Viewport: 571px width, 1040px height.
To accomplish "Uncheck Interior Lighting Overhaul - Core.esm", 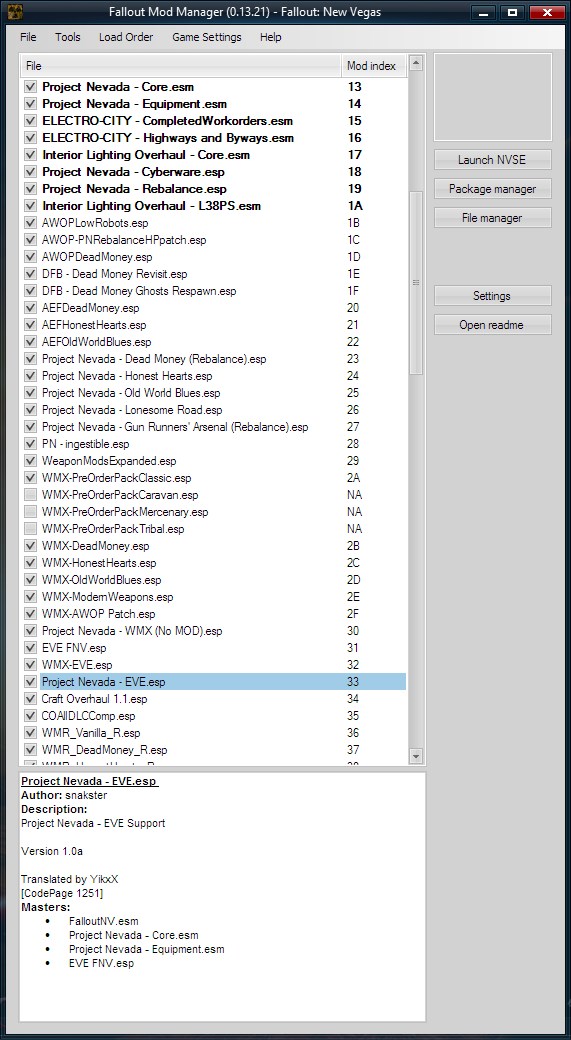I will pyautogui.click(x=30, y=155).
